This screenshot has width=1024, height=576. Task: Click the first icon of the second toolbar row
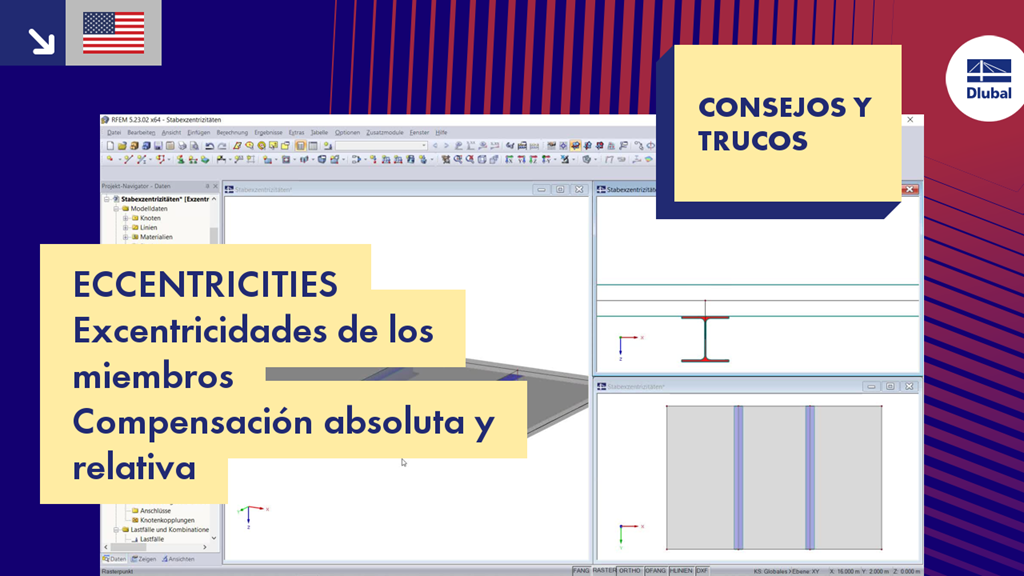pyautogui.click(x=110, y=159)
